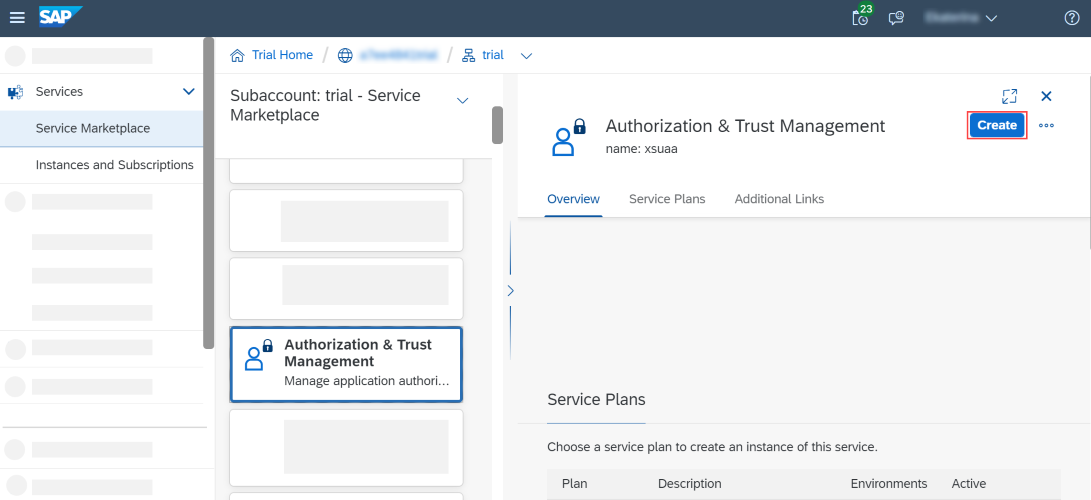1091x500 pixels.
Task: Click the service icon in detail header
Action: (x=568, y=136)
